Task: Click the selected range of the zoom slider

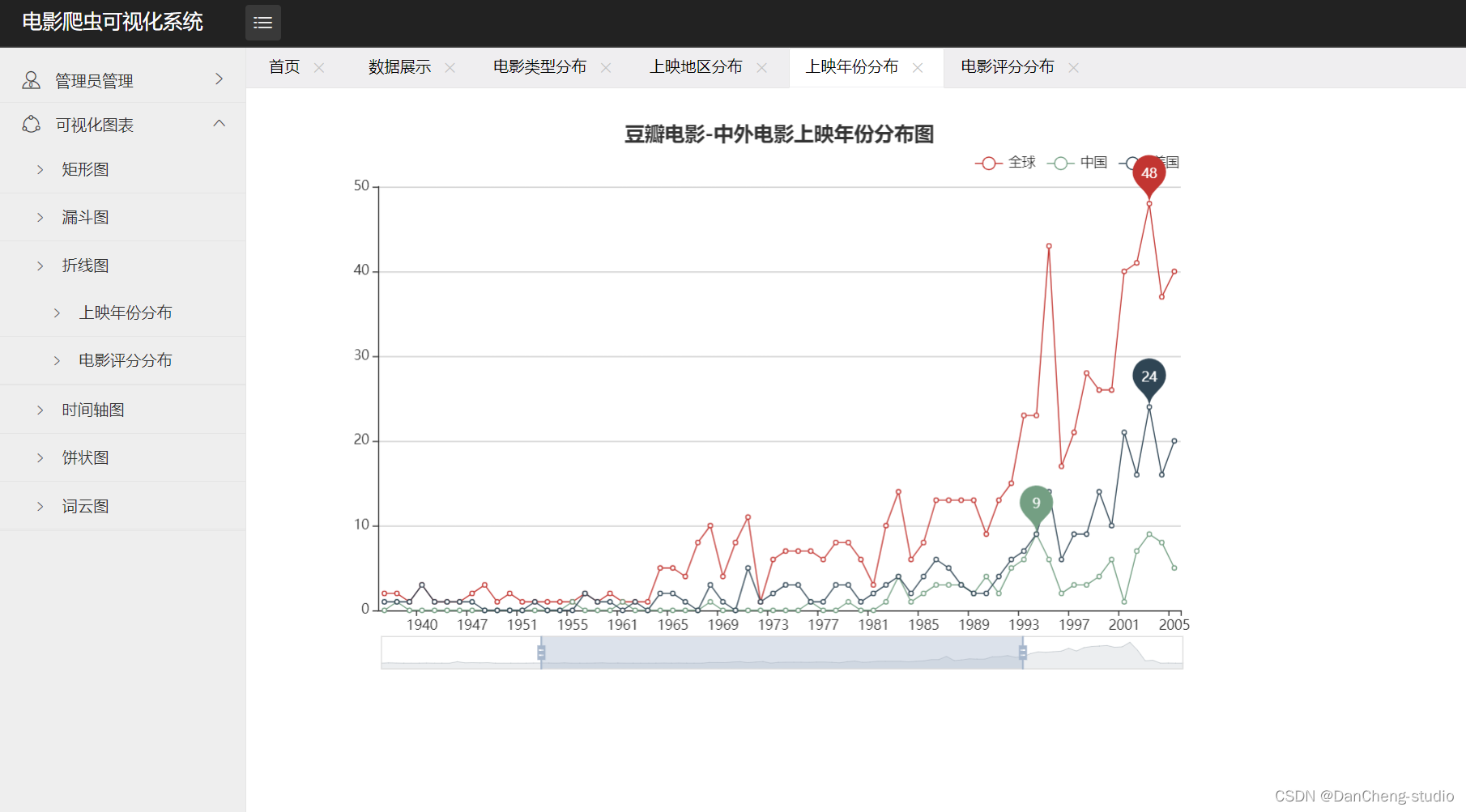Action: [x=782, y=653]
